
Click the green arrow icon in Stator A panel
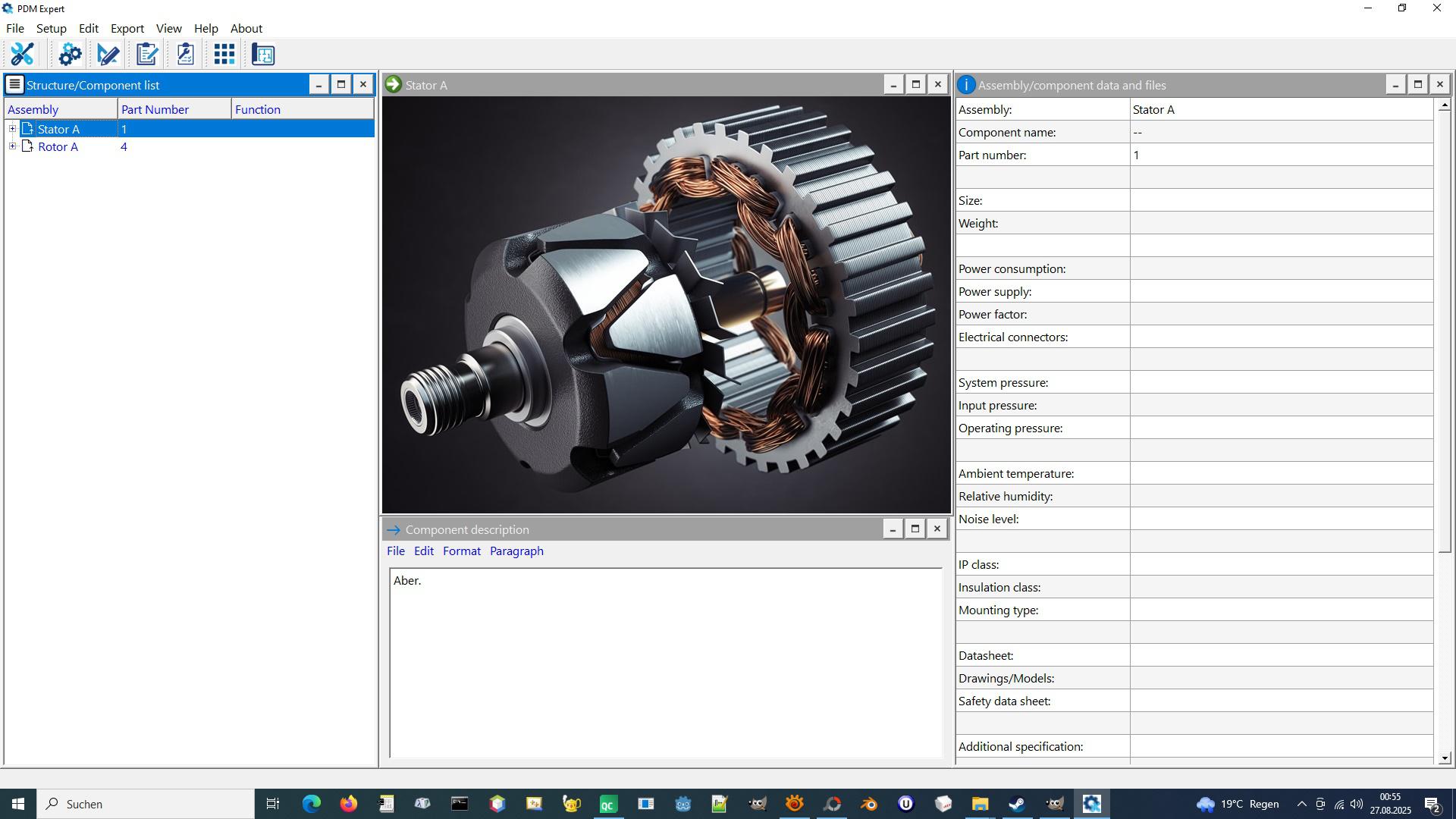pyautogui.click(x=393, y=84)
